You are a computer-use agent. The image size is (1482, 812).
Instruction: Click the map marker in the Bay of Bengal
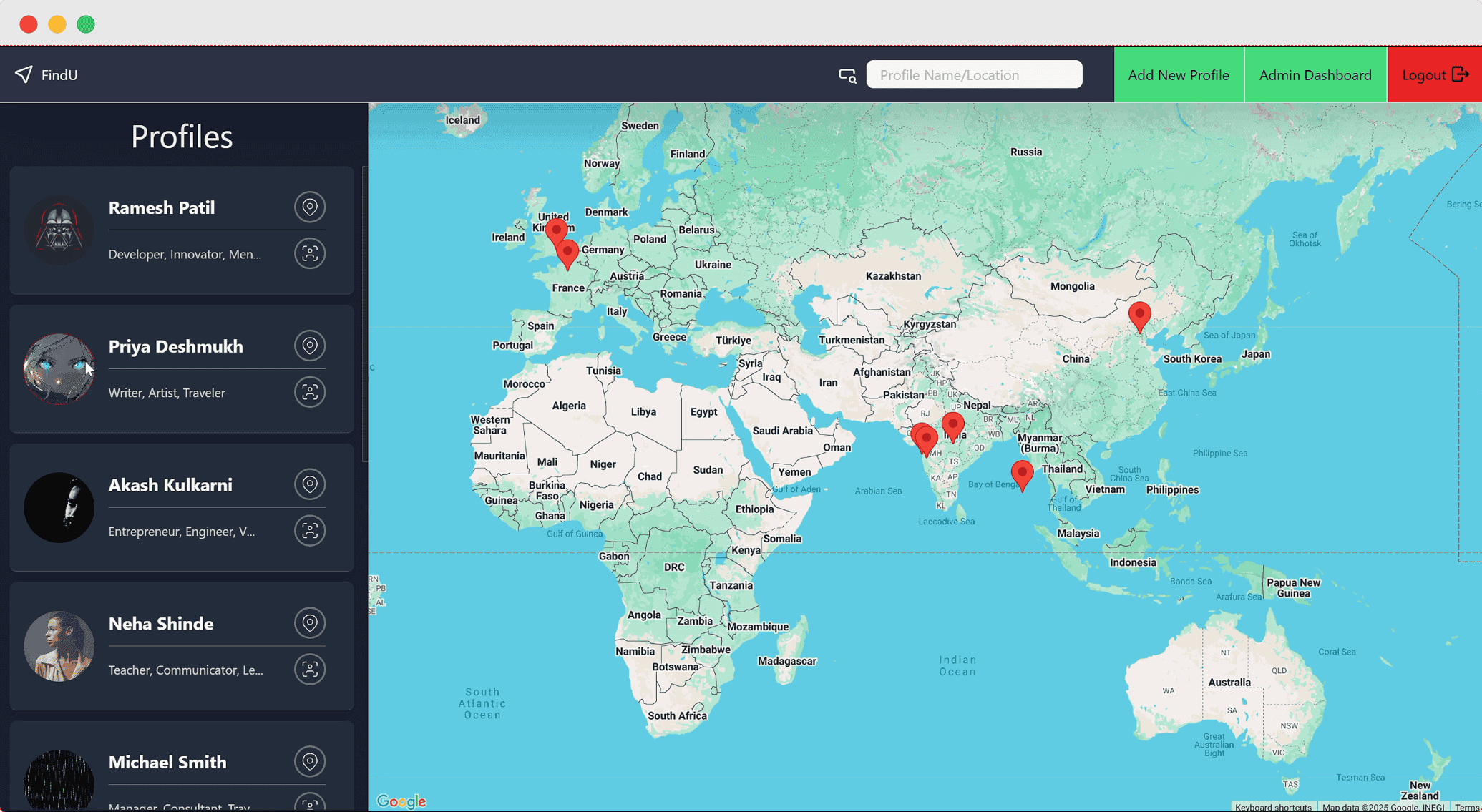[1022, 473]
